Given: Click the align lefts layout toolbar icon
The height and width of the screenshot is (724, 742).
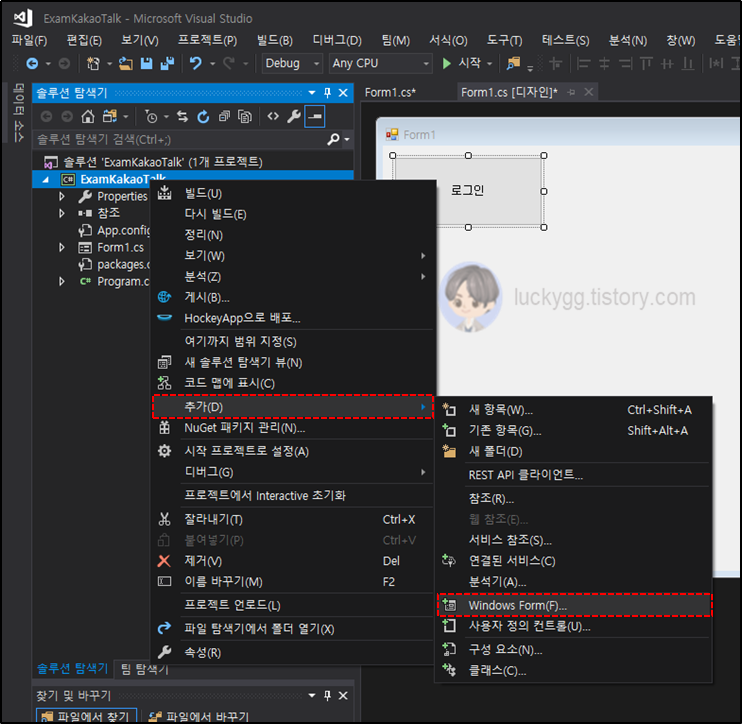Looking at the screenshot, I should tap(583, 63).
